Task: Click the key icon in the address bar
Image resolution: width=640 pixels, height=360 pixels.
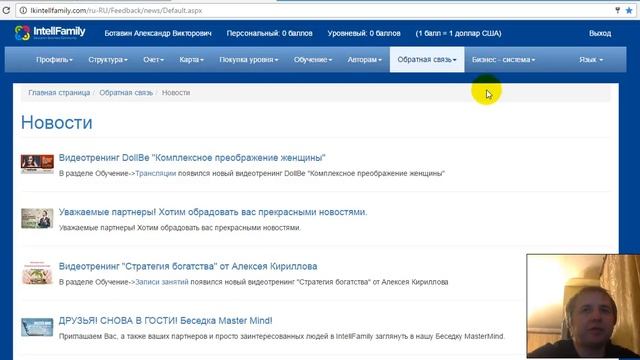Action: tap(618, 11)
